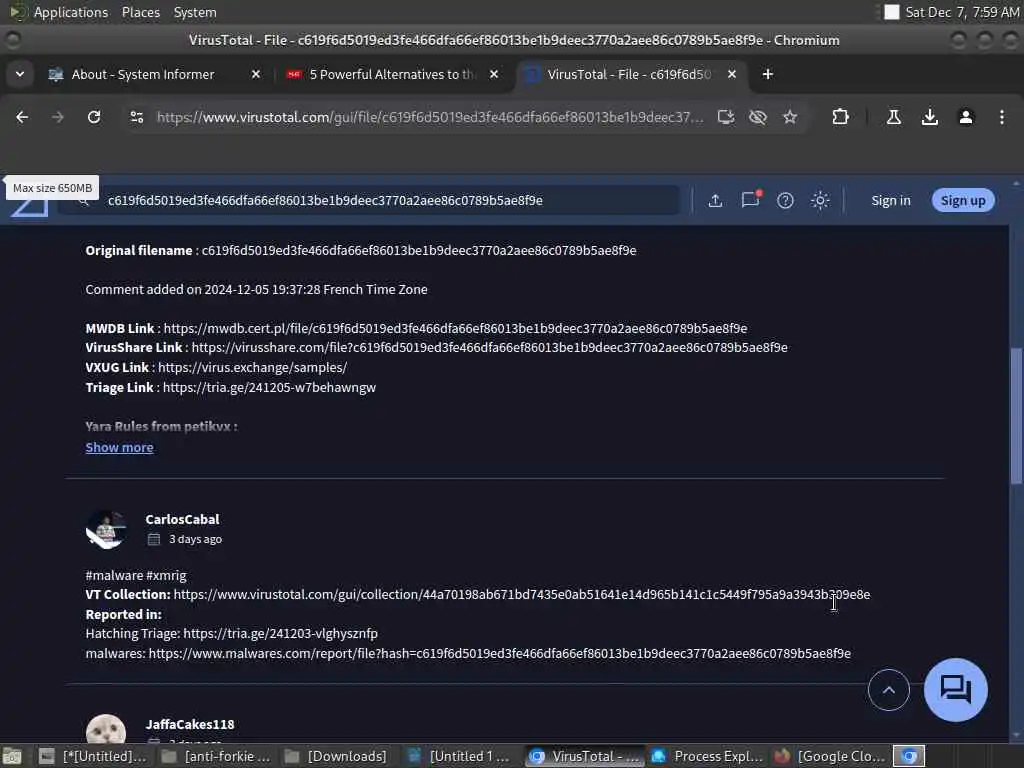Open Chromium downloads
The height and width of the screenshot is (768, 1024).
[x=929, y=117]
